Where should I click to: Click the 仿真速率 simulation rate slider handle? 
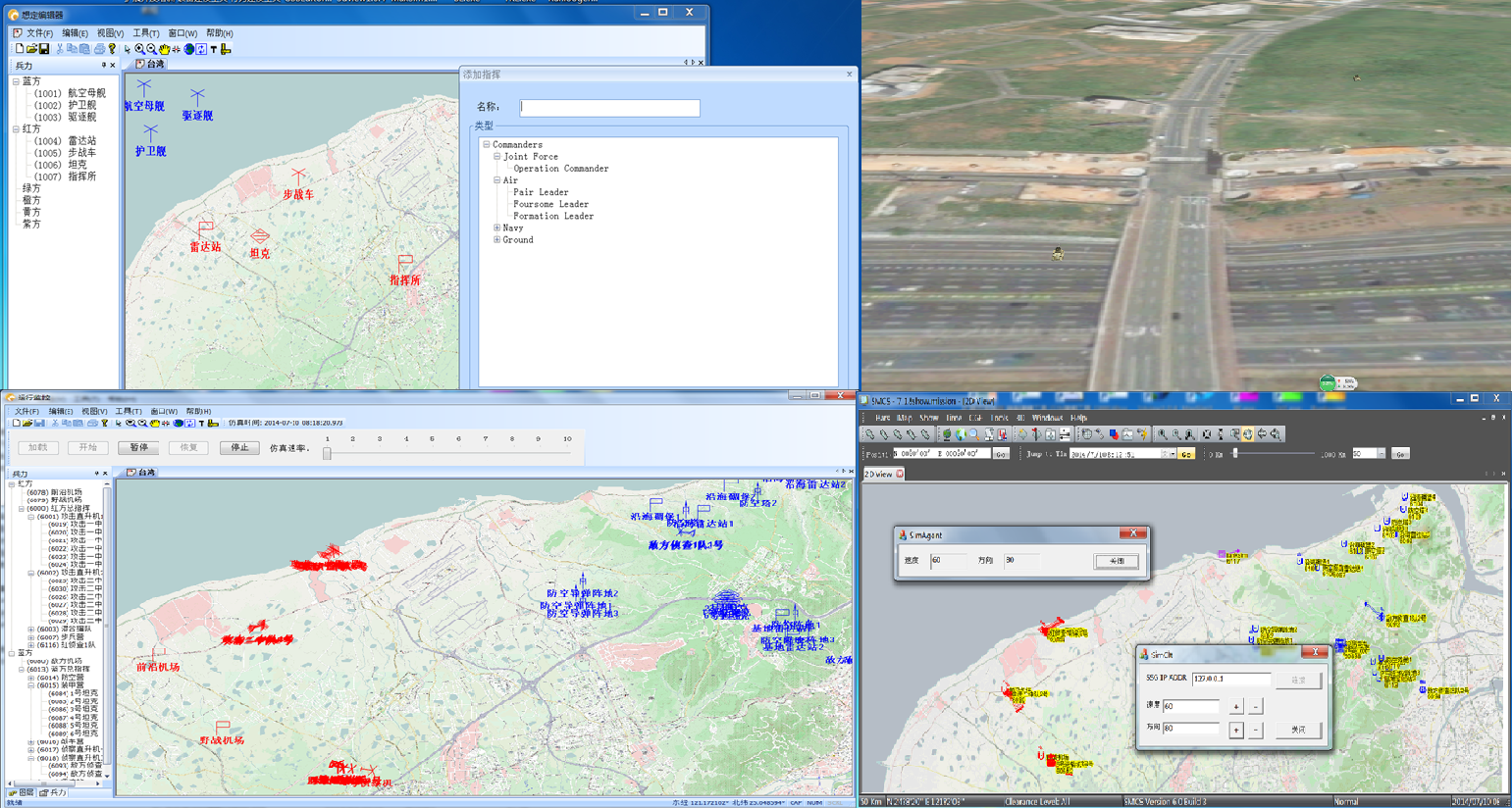(328, 453)
